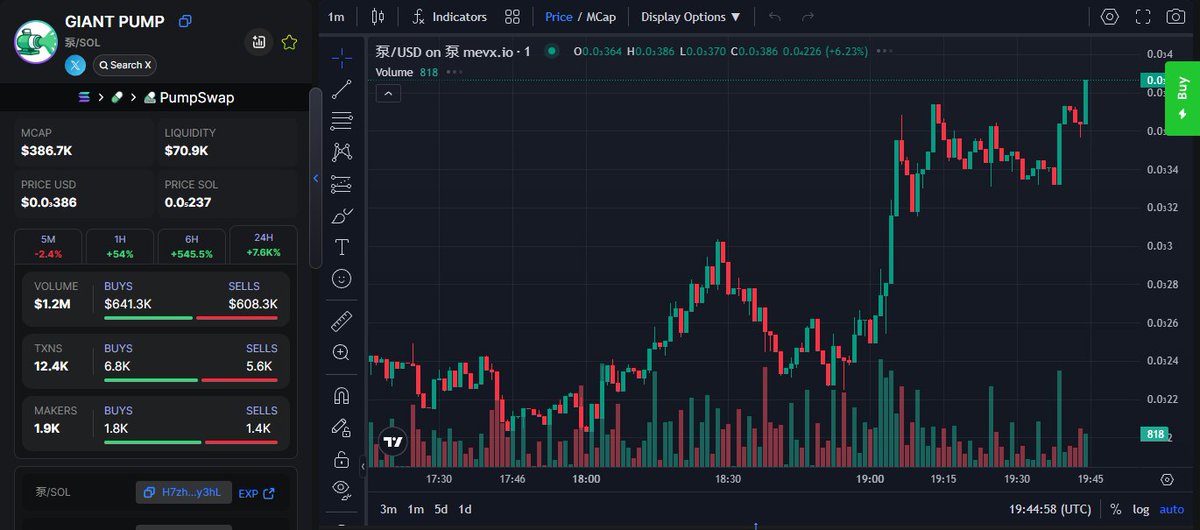Toggle fullscreen chart mode
Screen dimensions: 1200x530
[1143, 17]
